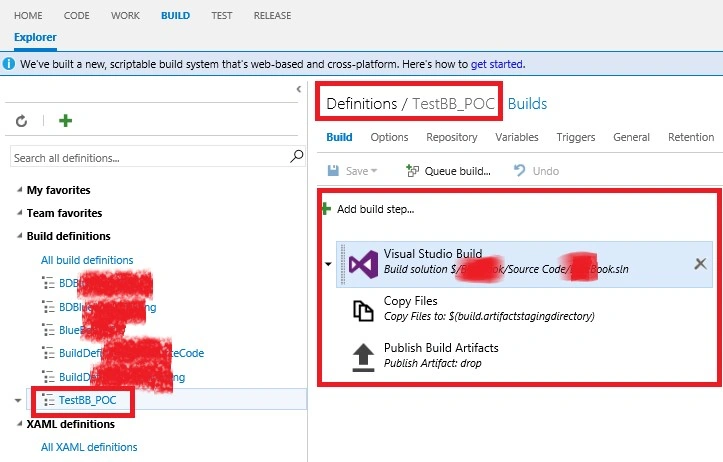The height and width of the screenshot is (462, 723).
Task: Collapse the Build definitions section
Action: (x=19, y=236)
